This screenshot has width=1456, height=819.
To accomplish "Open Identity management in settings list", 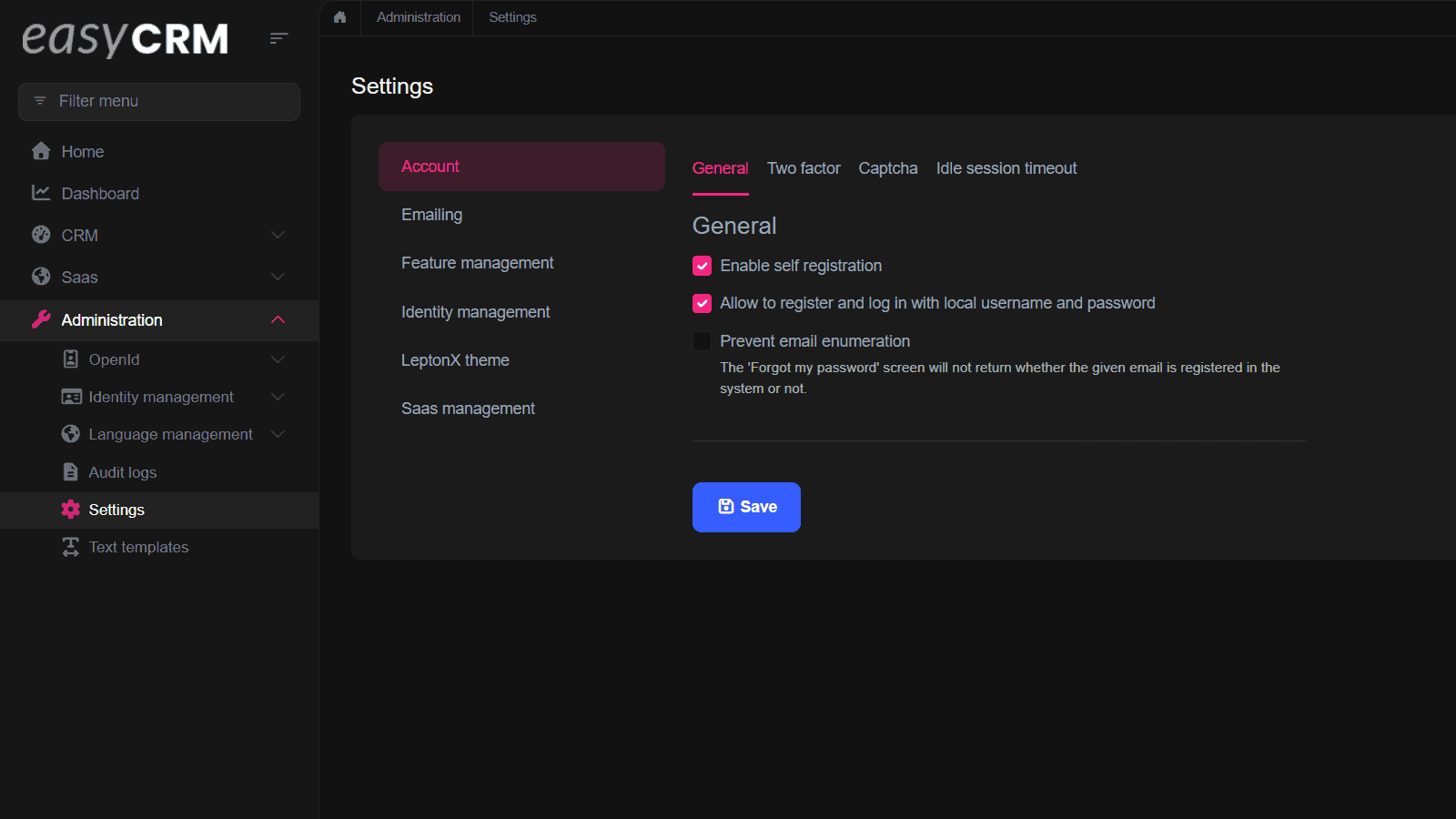I will (x=521, y=312).
